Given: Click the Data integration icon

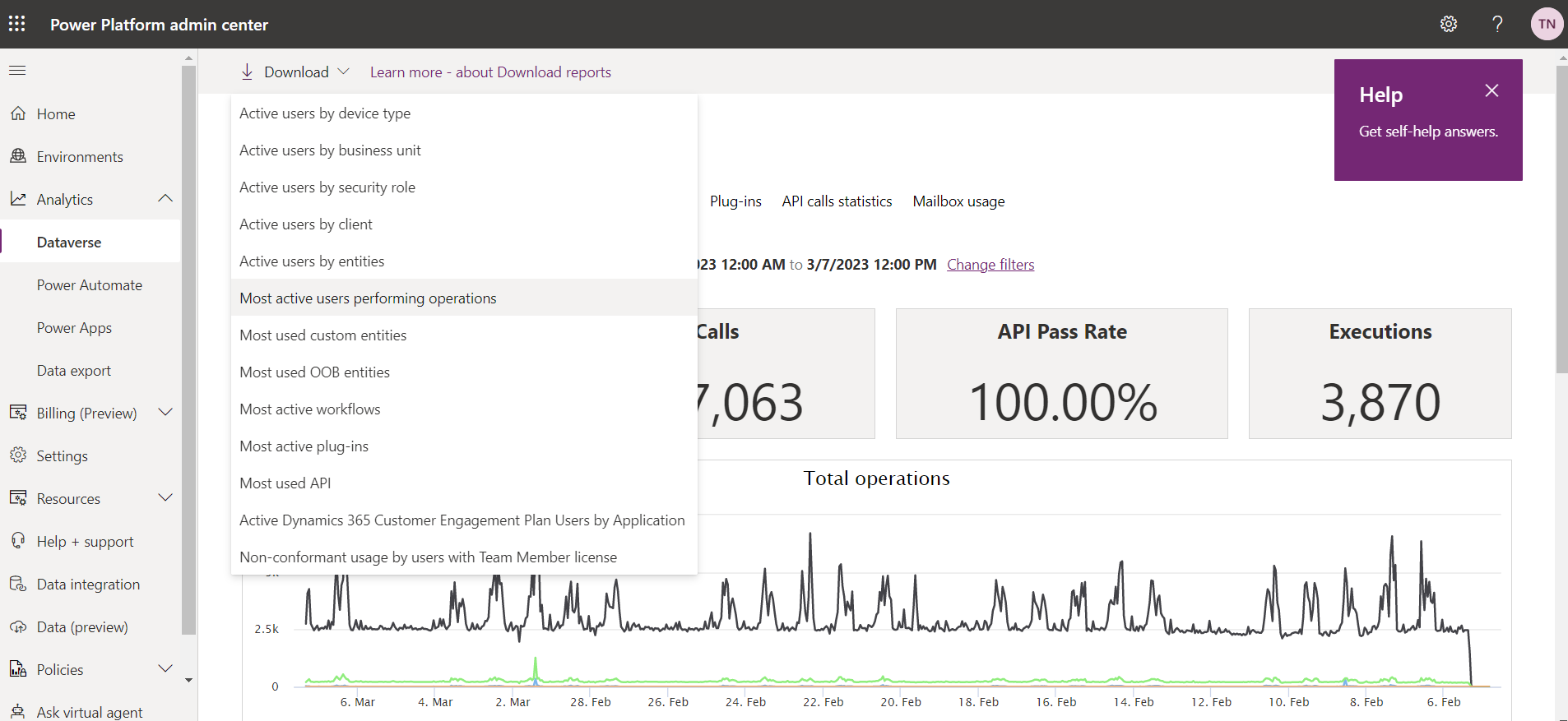Looking at the screenshot, I should pos(18,584).
